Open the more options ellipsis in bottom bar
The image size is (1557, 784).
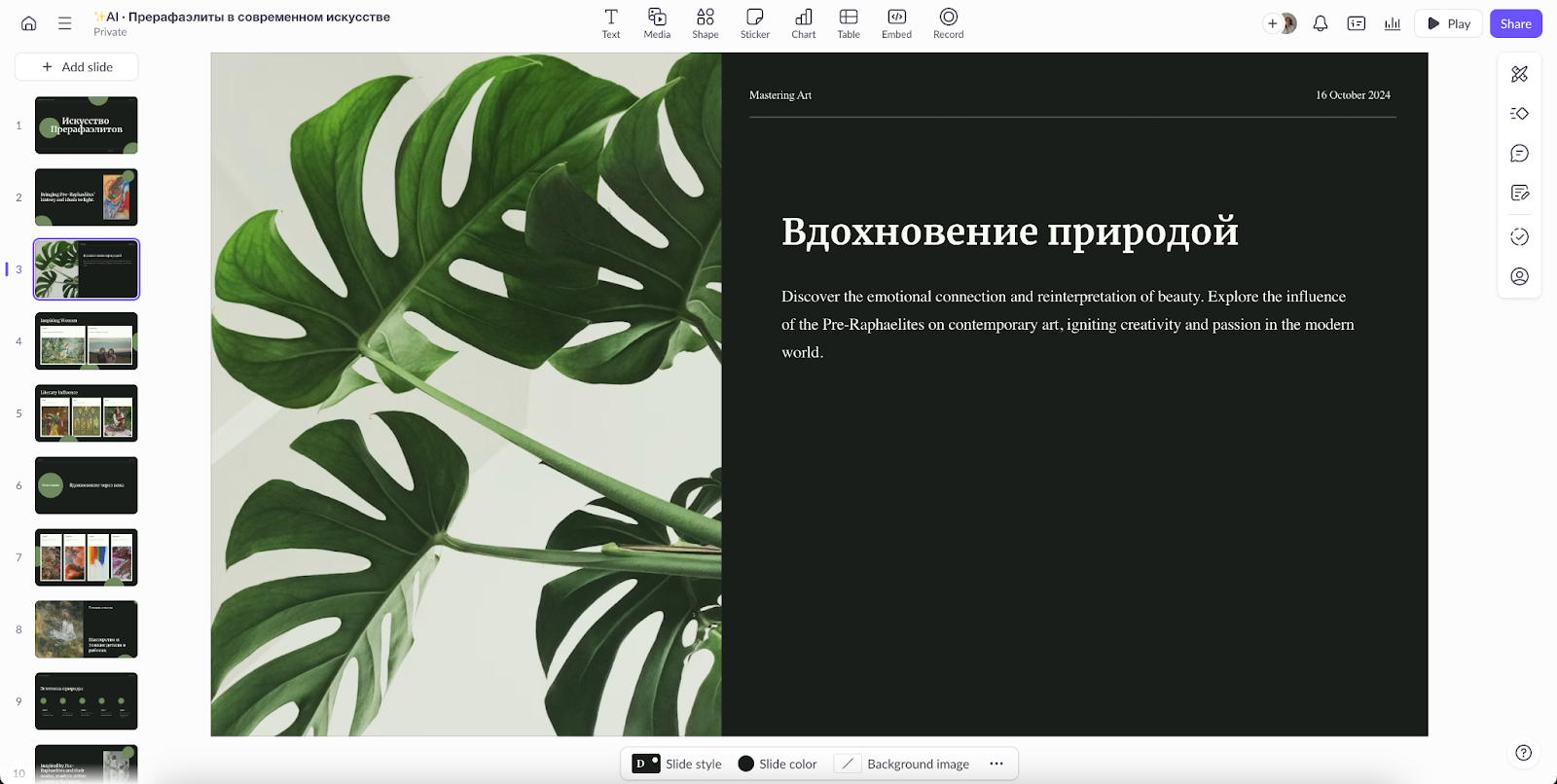pyautogui.click(x=996, y=764)
